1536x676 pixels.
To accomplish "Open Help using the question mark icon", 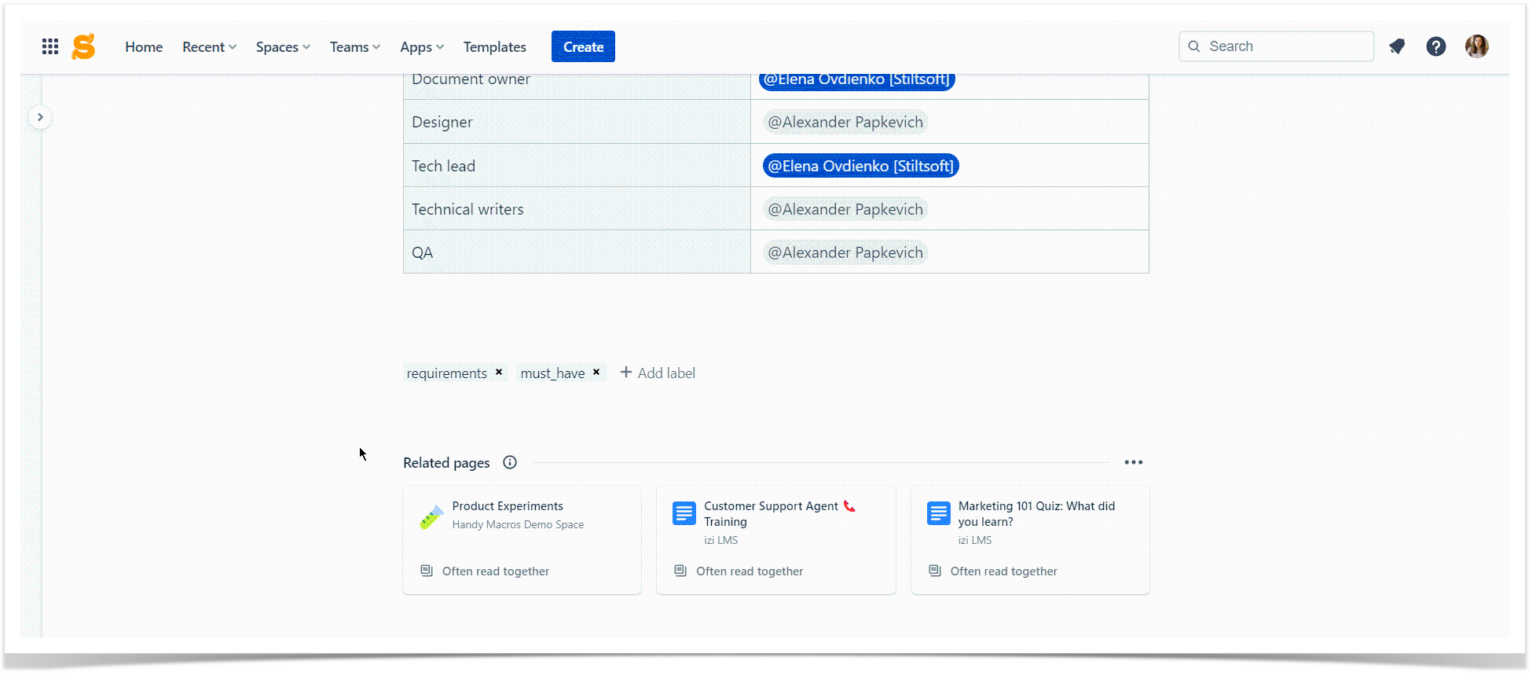I will [x=1436, y=46].
